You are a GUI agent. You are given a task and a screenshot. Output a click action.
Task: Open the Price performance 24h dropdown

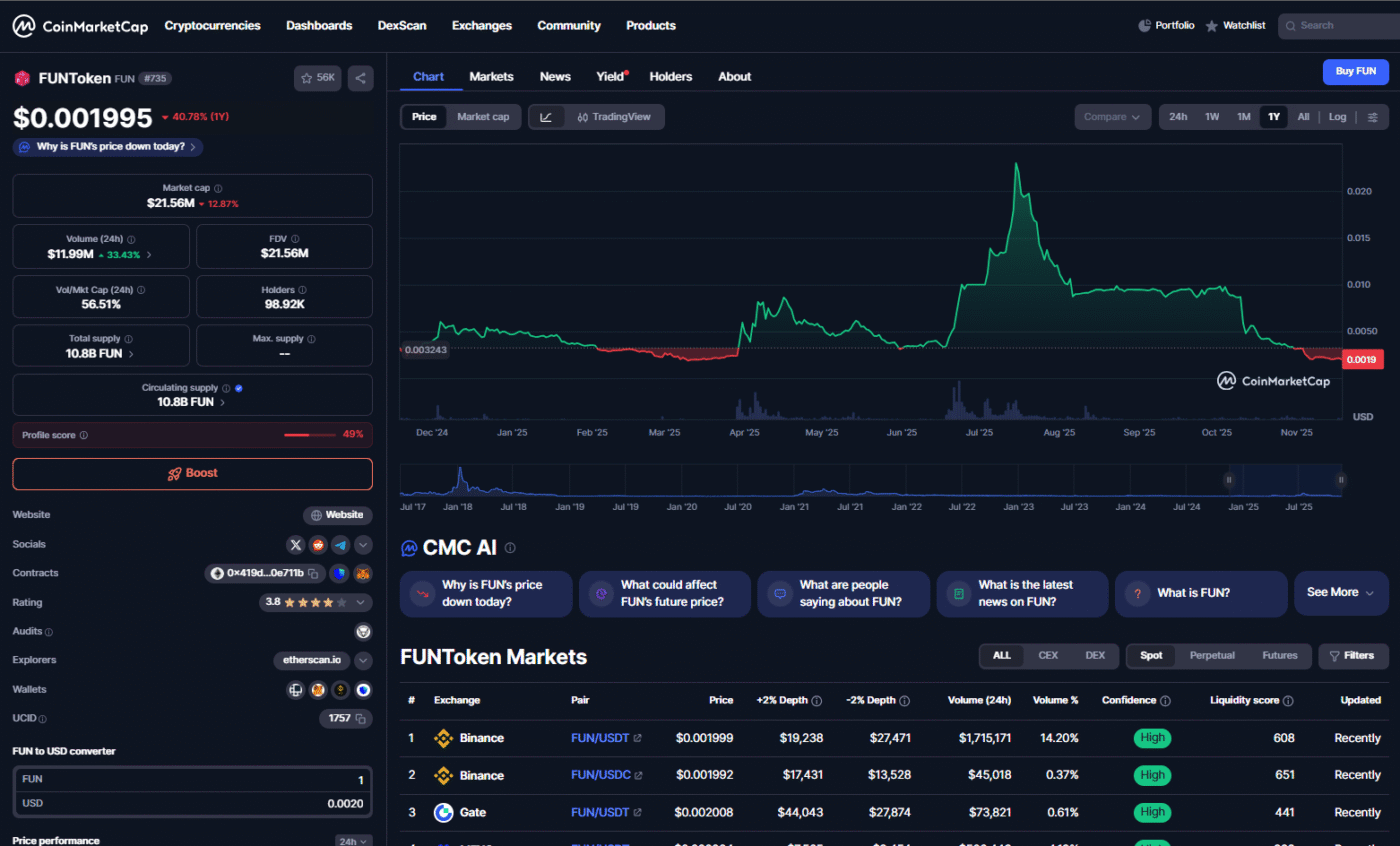point(353,841)
